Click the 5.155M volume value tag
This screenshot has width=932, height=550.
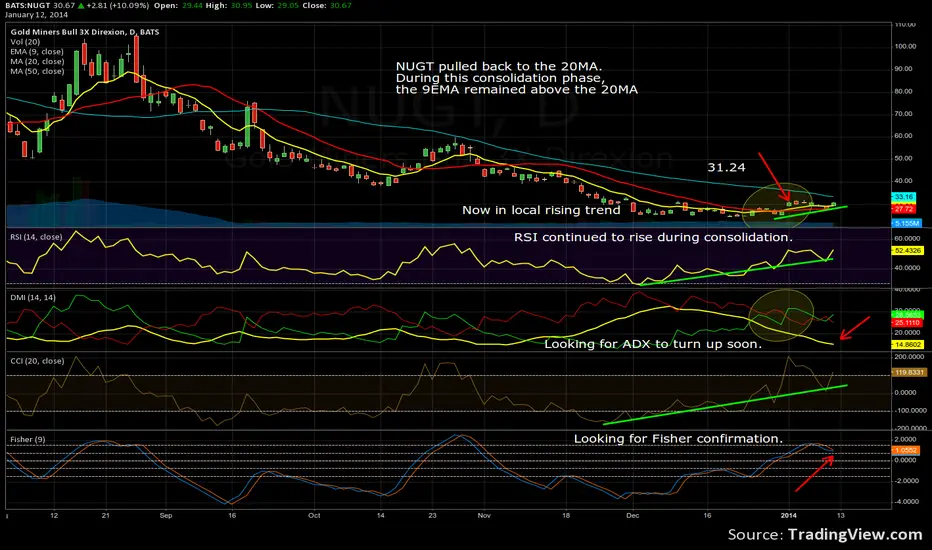906,223
